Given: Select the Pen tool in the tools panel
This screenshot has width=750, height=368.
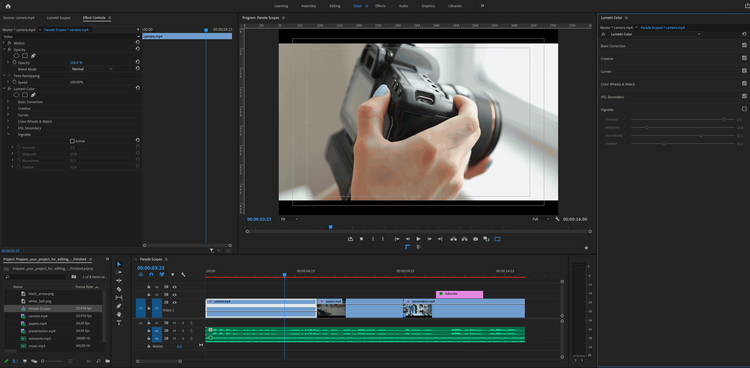Looking at the screenshot, I should (119, 306).
